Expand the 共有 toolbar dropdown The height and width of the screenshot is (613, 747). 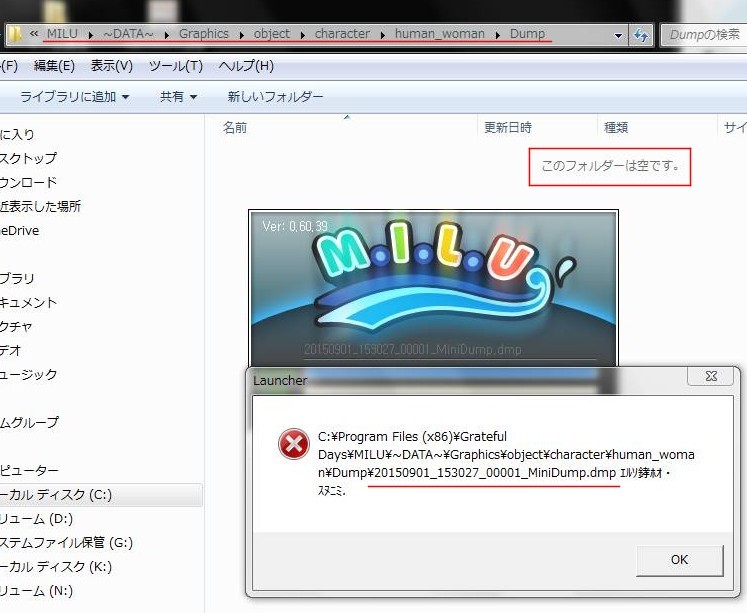178,97
